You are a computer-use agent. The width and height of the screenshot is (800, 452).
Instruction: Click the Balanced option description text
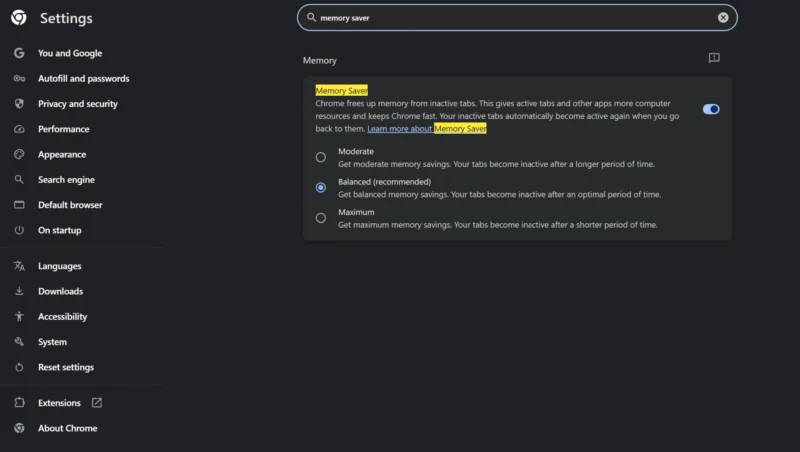[499, 194]
